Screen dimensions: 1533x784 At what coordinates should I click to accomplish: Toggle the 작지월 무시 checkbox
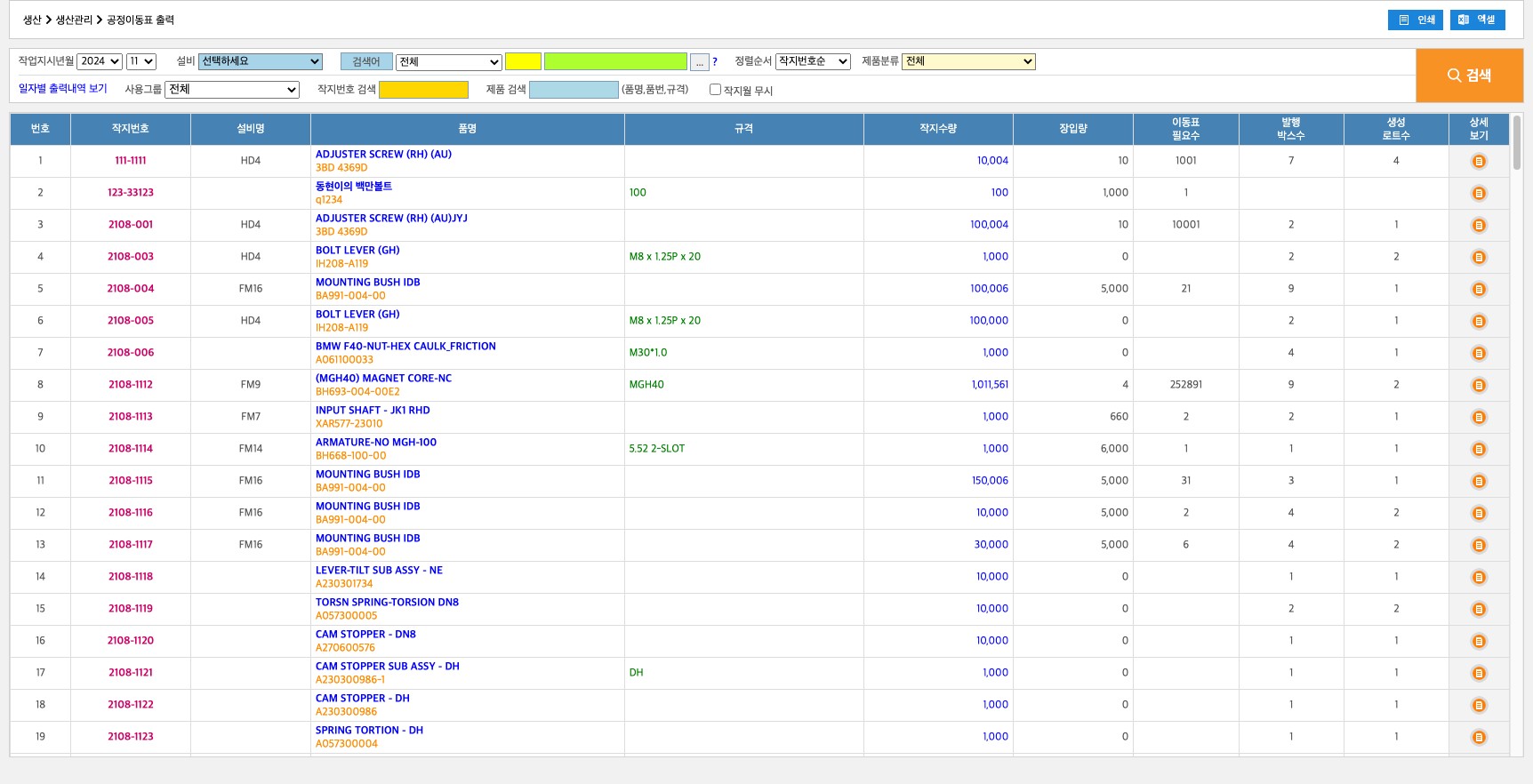coord(715,90)
